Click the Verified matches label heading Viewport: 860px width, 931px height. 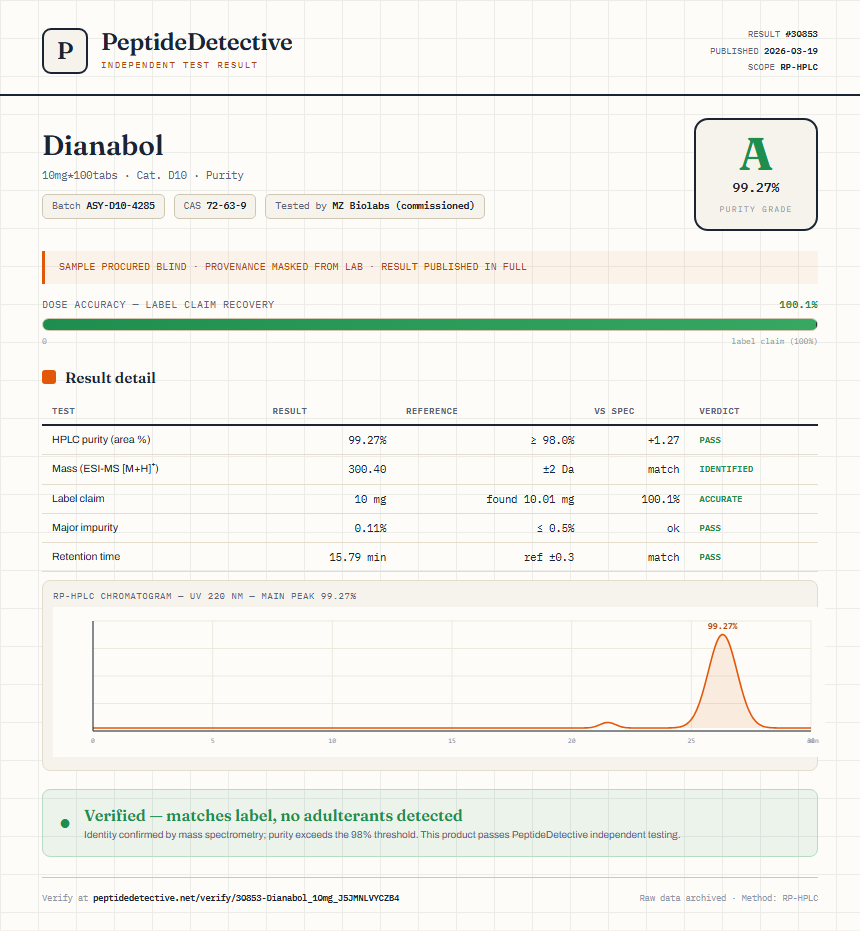tap(273, 815)
